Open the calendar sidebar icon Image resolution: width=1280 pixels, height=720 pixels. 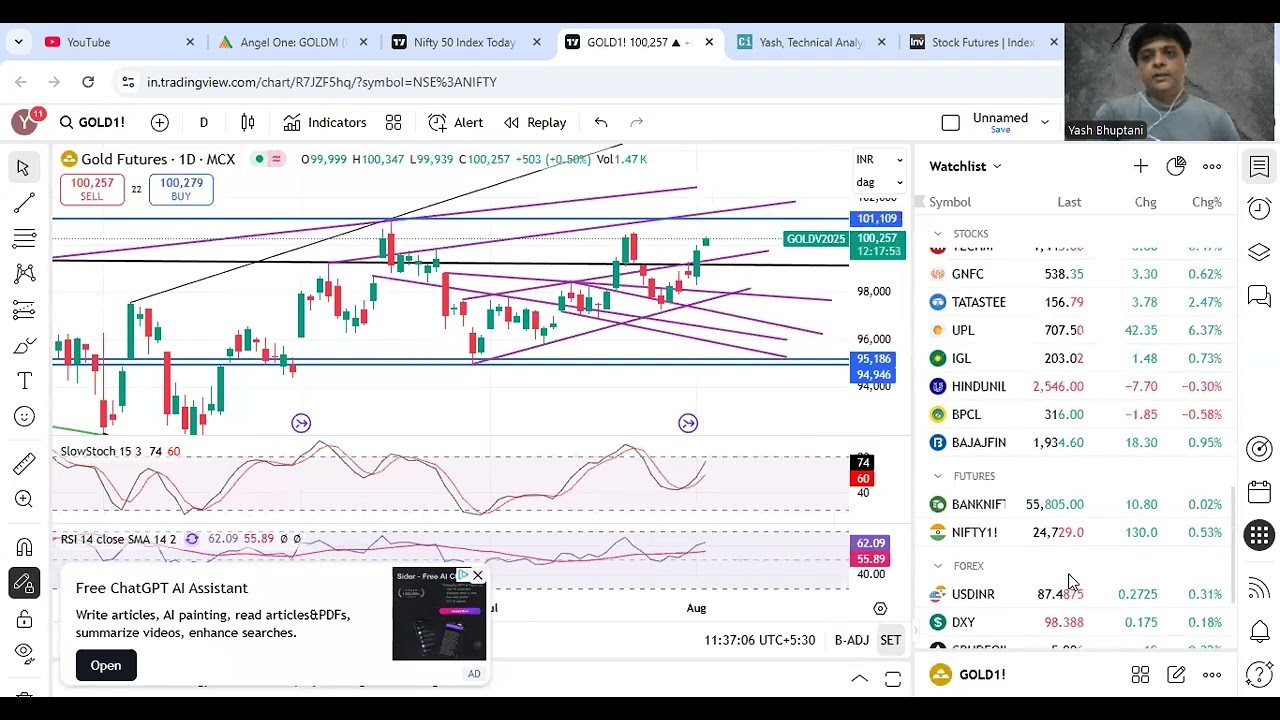pyautogui.click(x=1259, y=491)
